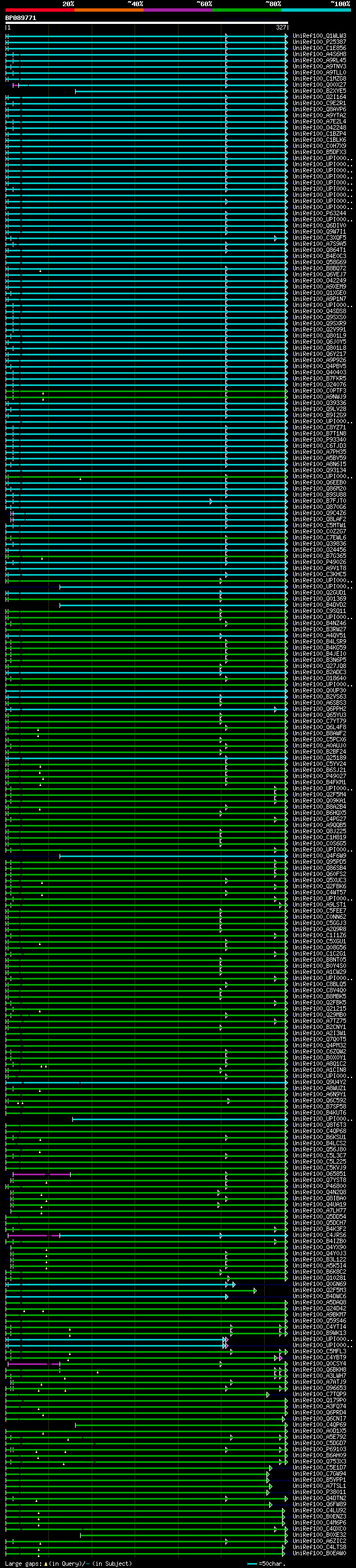
Task: Open hit UniRef100_C9E2R1
Action: coord(319,103)
